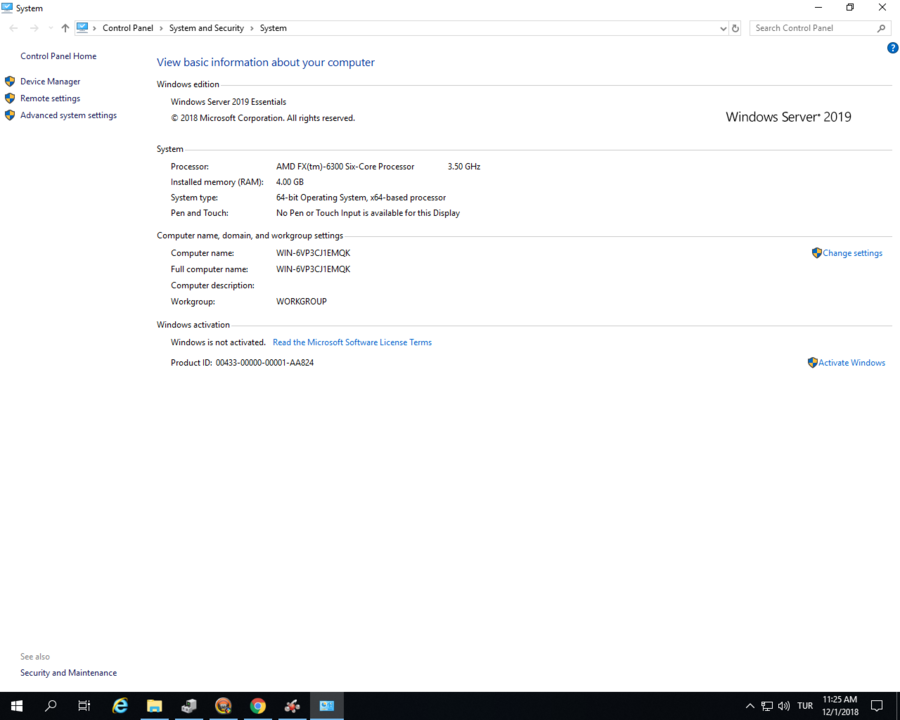Open recent locations dropdown beside Forward arrow
900x720 pixels.
click(x=51, y=28)
